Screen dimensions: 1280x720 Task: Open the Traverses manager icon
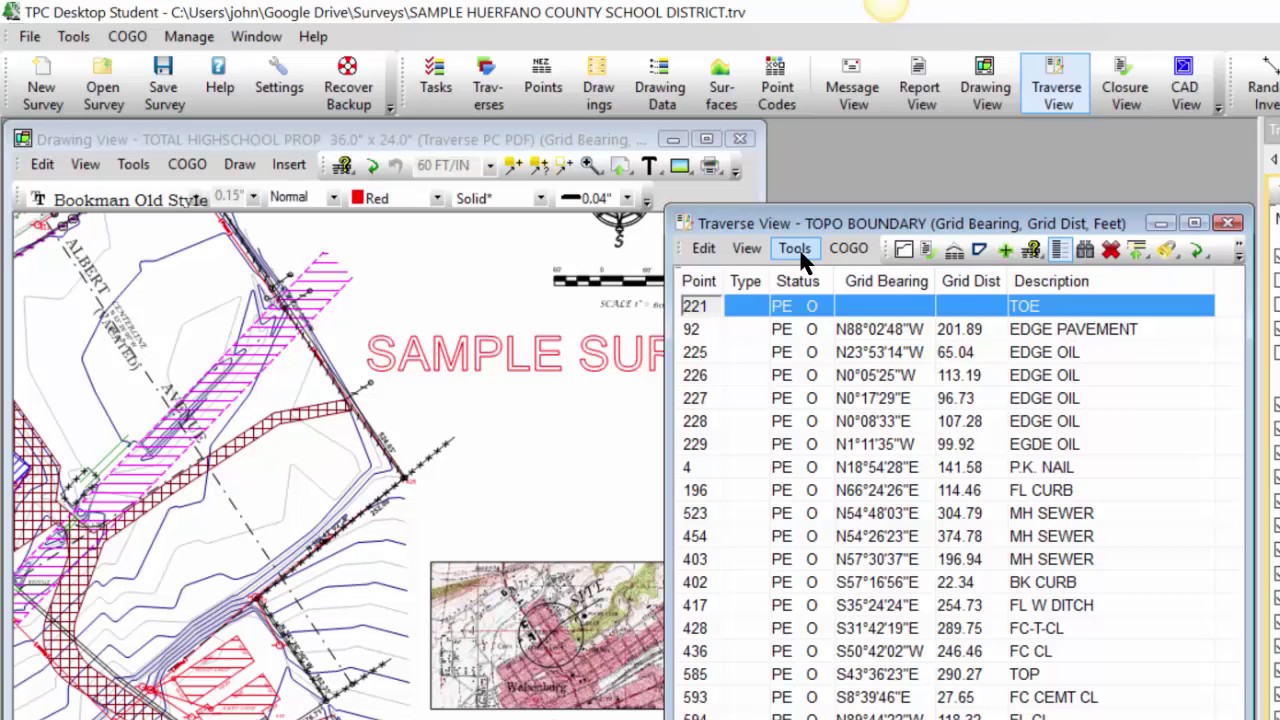tap(487, 85)
